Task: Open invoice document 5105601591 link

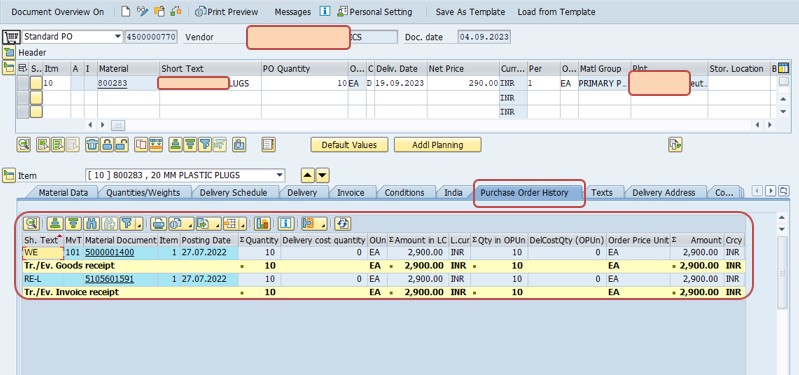Action: pos(110,279)
